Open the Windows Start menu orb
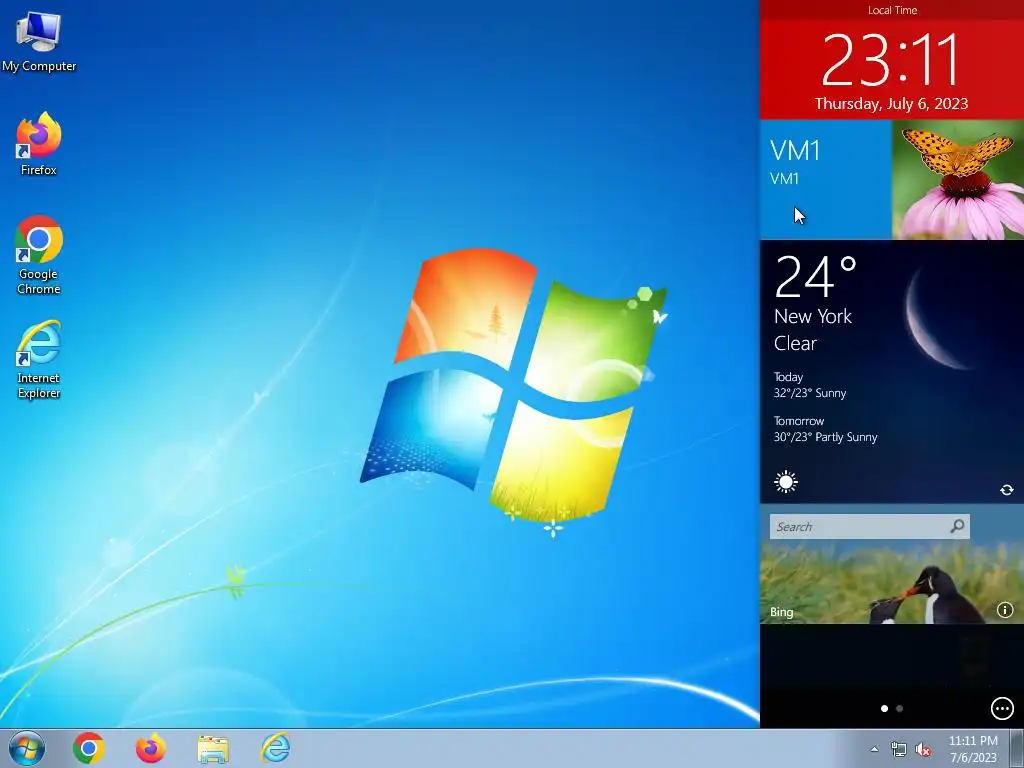Viewport: 1024px width, 768px height. point(27,748)
